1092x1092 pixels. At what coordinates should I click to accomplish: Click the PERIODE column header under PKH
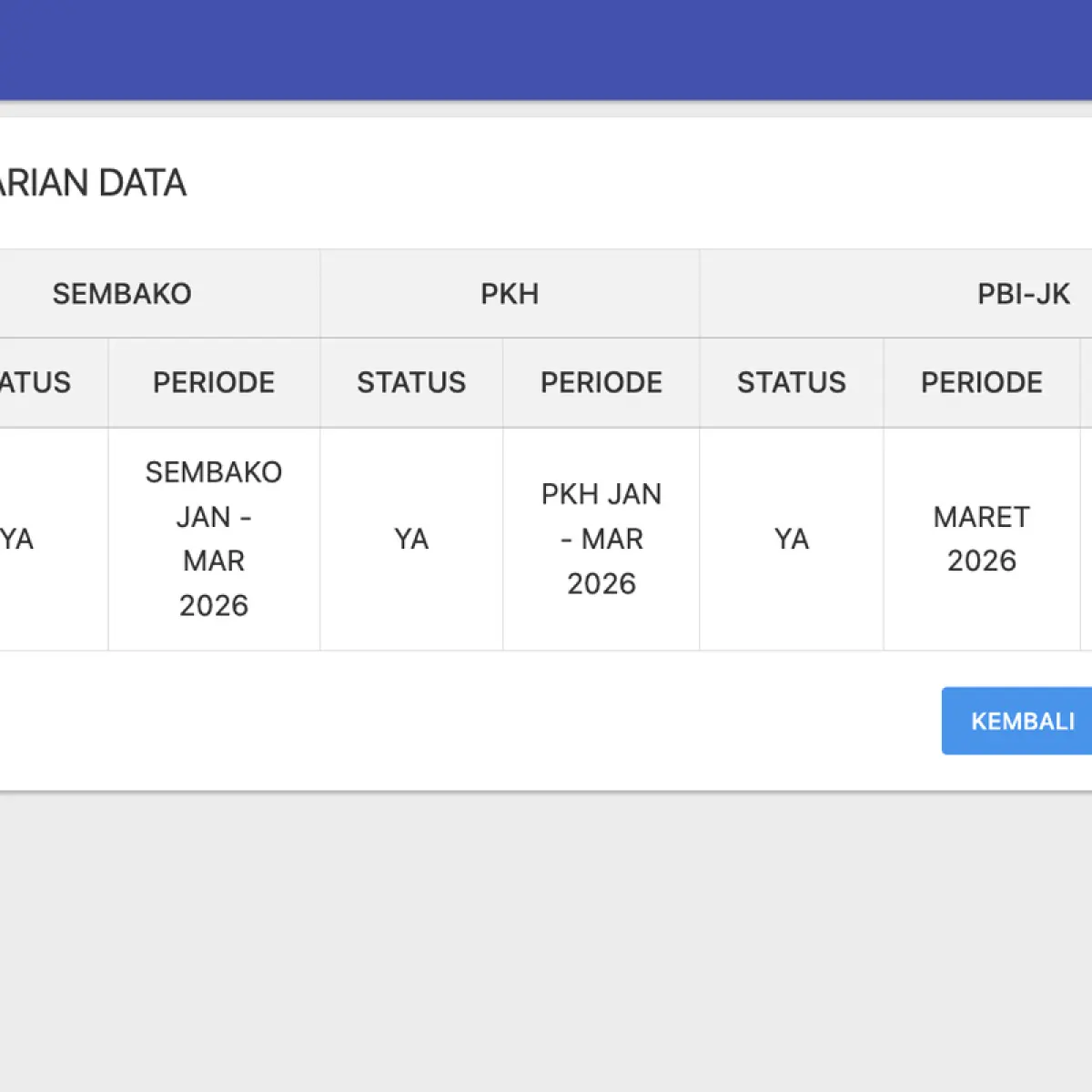click(x=602, y=382)
